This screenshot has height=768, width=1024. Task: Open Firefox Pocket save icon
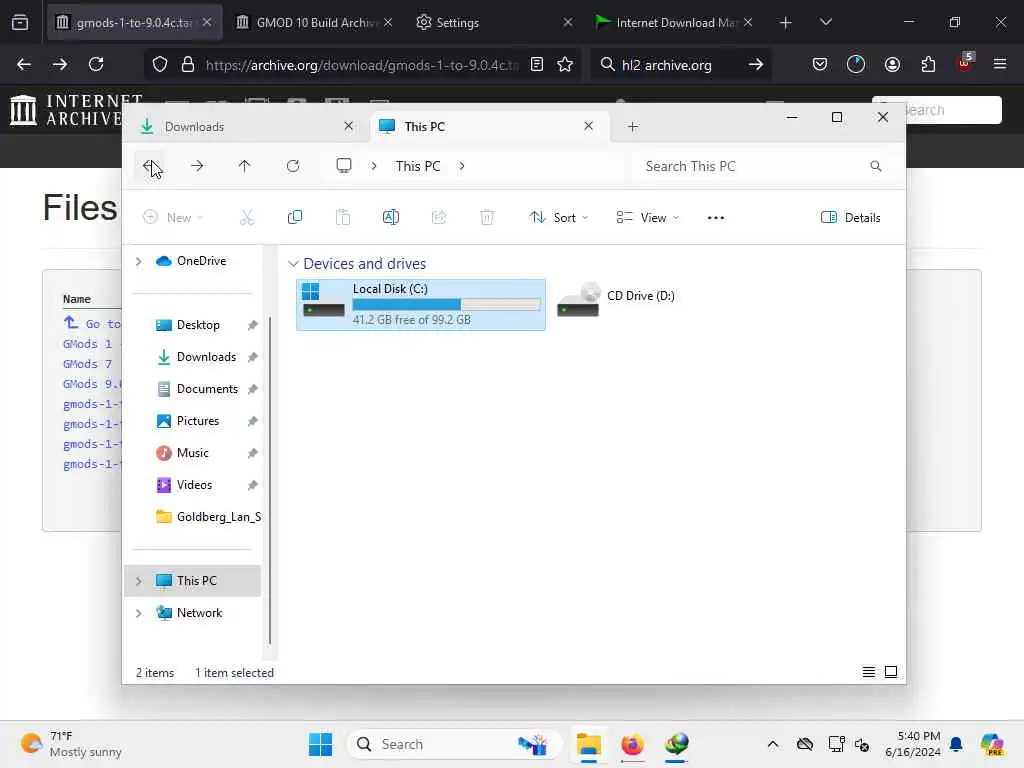(x=820, y=64)
